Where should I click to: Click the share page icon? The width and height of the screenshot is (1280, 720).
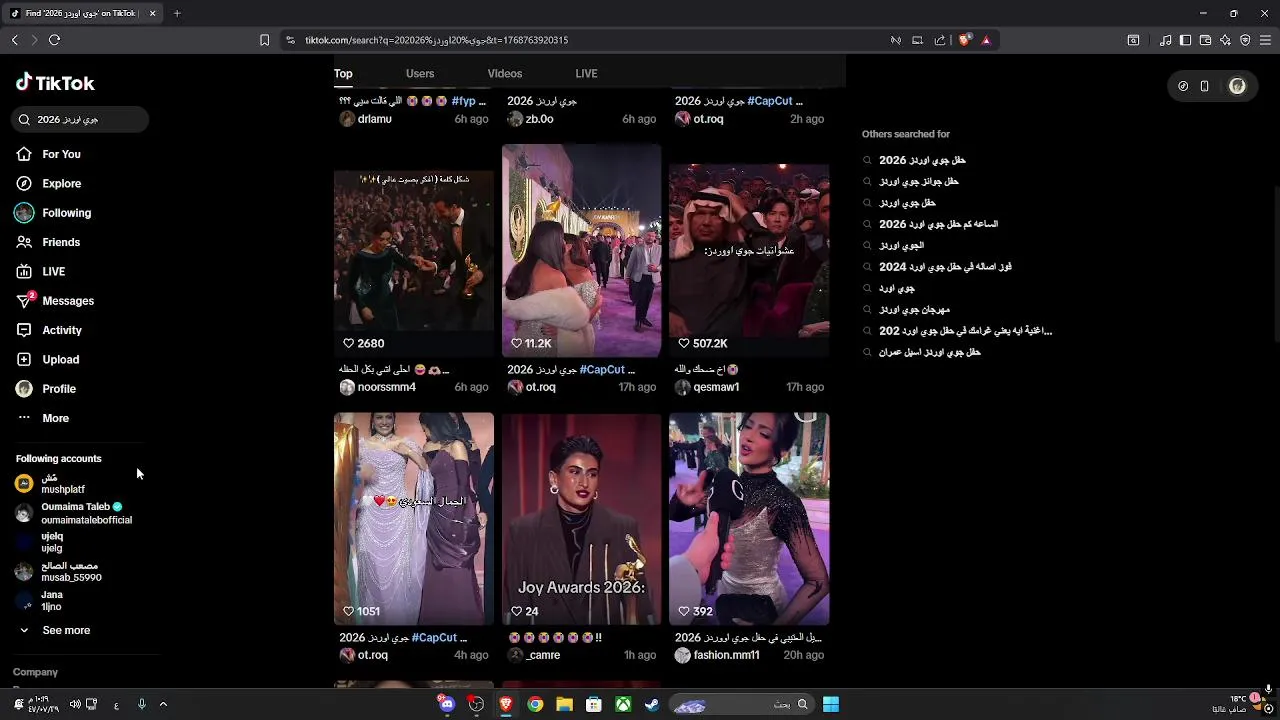click(x=940, y=40)
